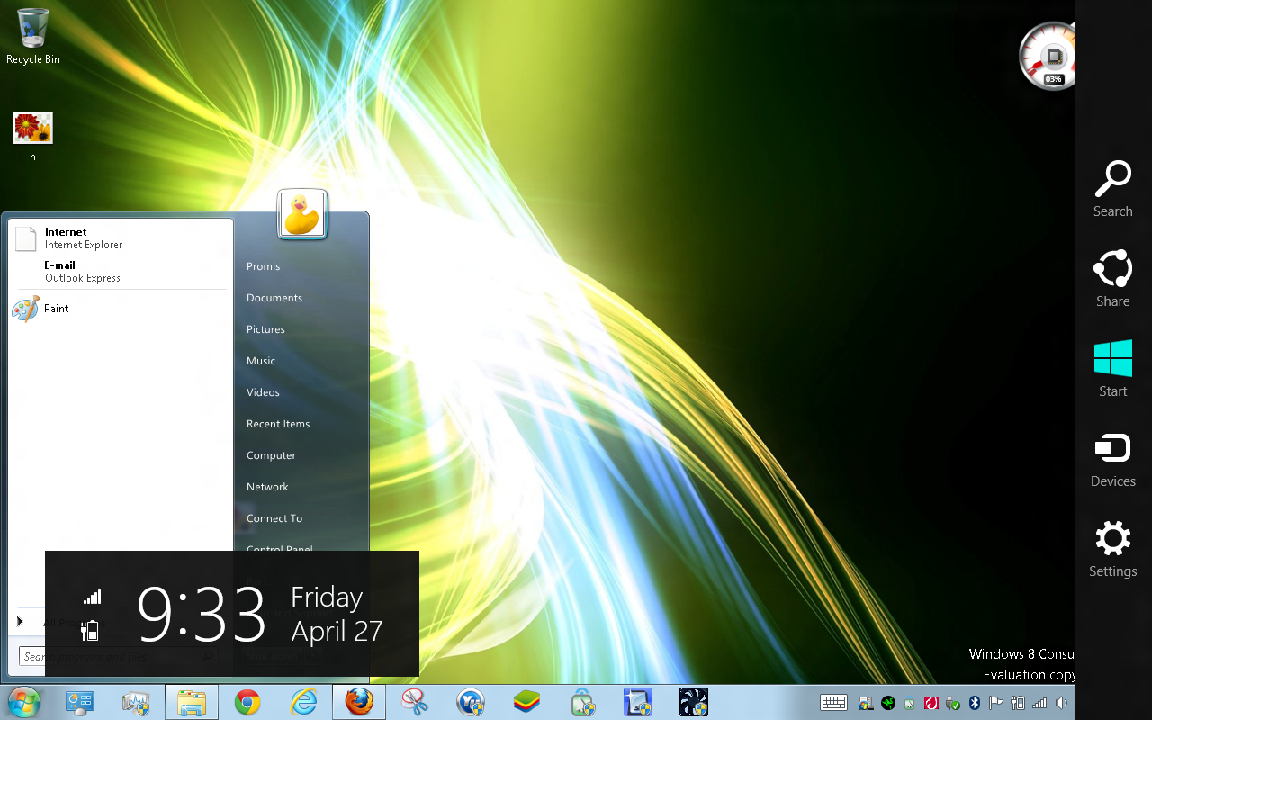Click the Start charm Windows logo
1280x800 pixels.
coord(1112,358)
